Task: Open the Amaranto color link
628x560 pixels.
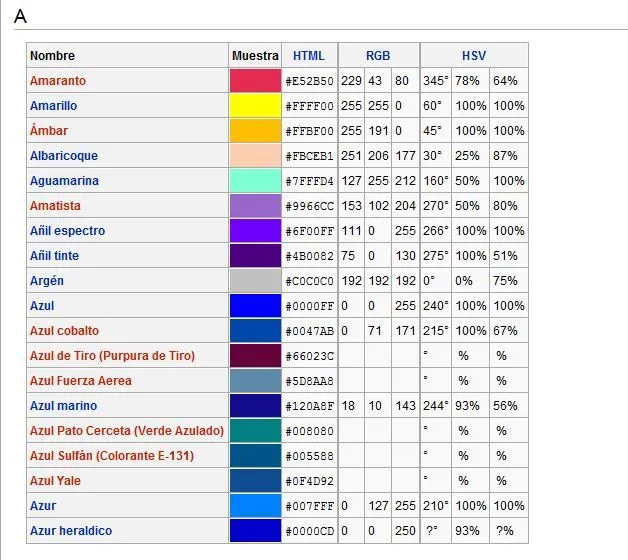Action: [x=58, y=81]
